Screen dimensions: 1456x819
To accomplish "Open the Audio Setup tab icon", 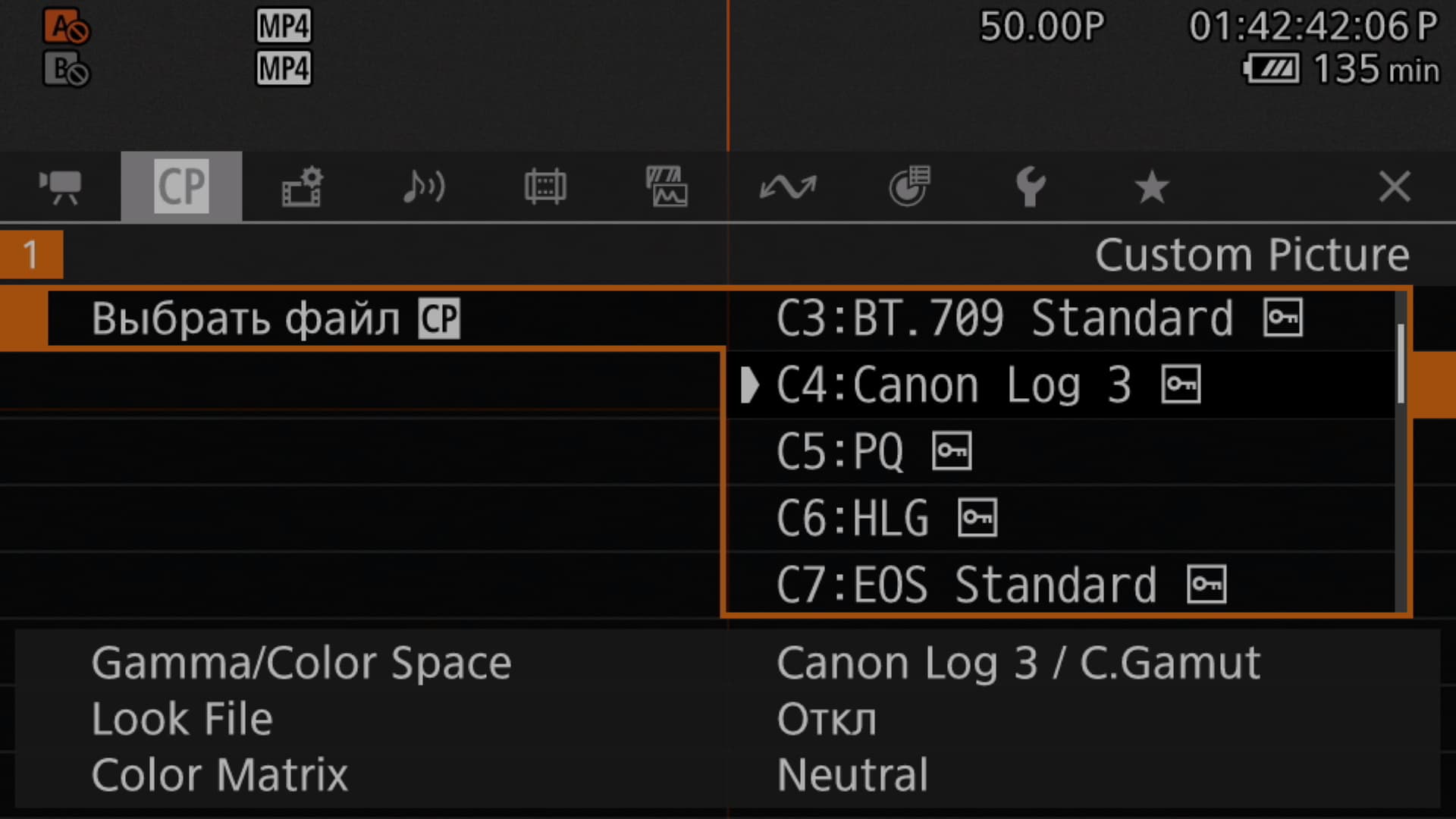I will [x=424, y=187].
